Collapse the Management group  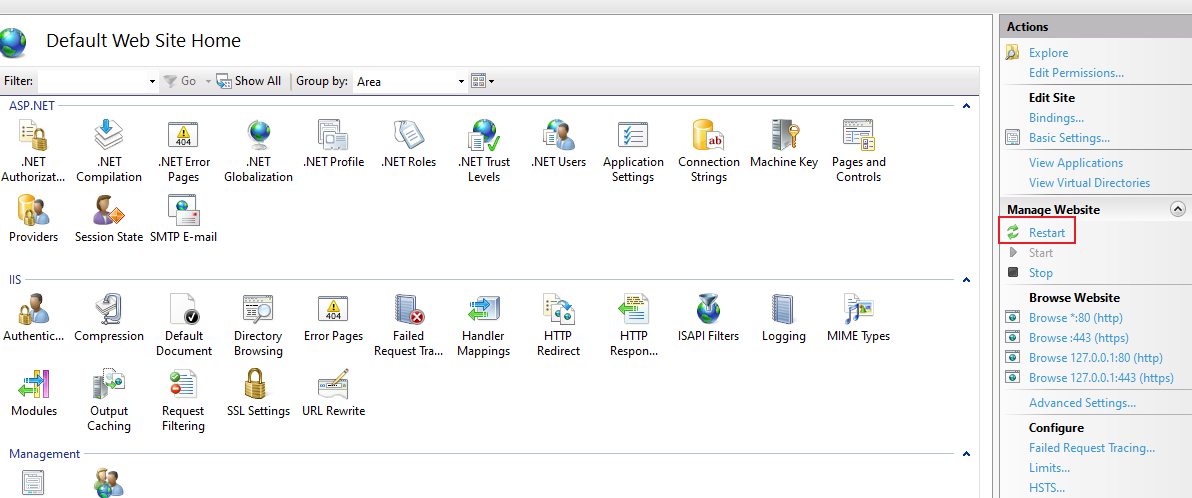coord(966,454)
